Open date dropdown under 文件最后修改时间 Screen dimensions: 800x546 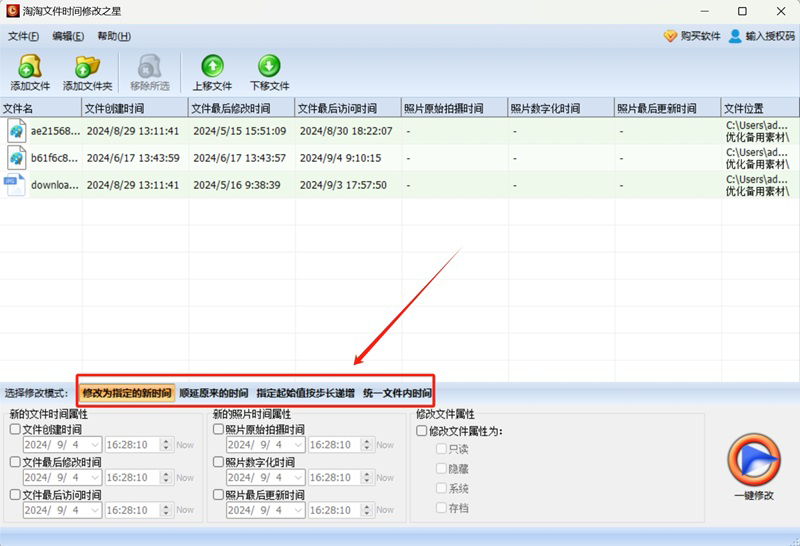tap(94, 478)
